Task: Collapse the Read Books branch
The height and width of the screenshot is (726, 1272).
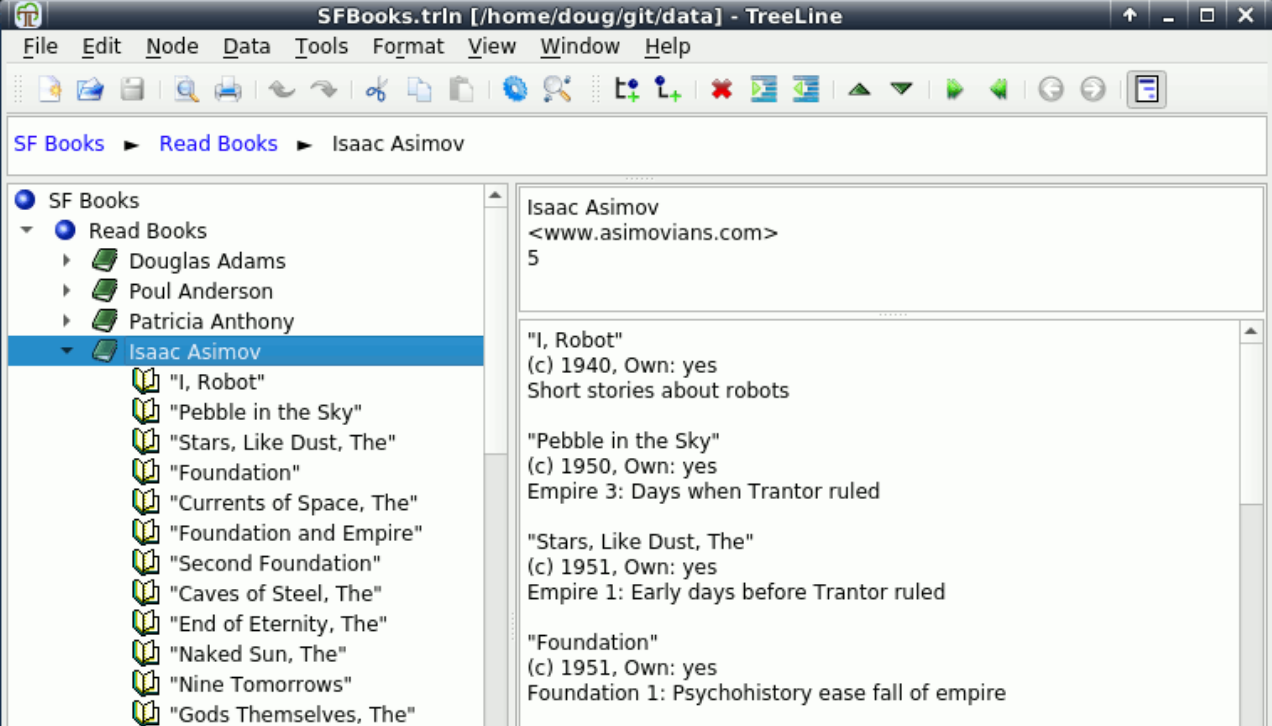Action: tap(27, 231)
